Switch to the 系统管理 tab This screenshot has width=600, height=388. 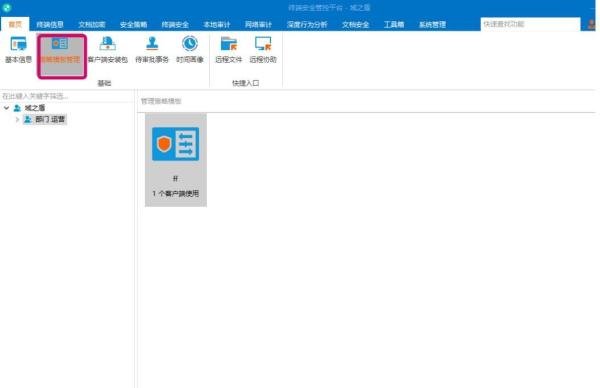432,24
